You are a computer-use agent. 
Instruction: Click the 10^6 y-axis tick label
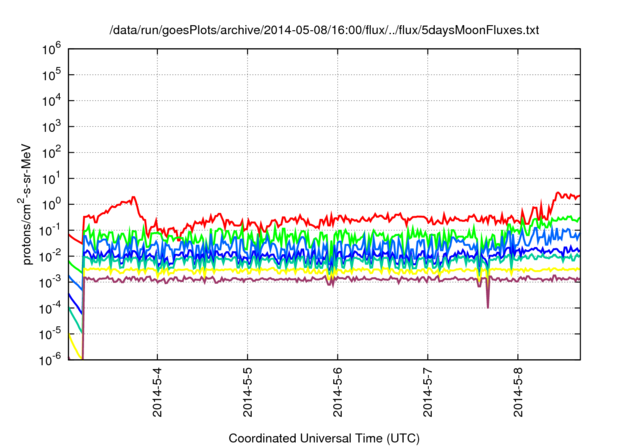pyautogui.click(x=51, y=48)
